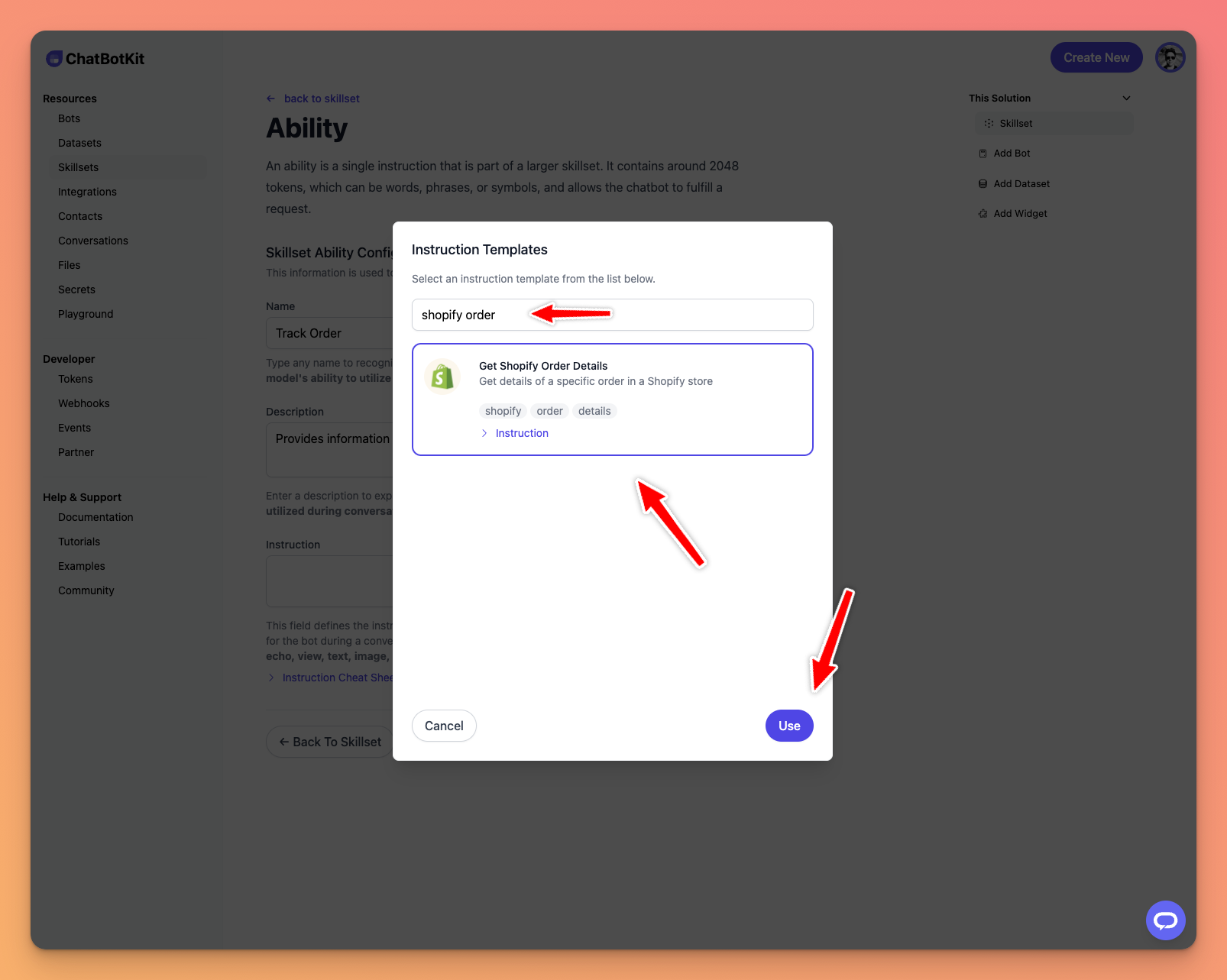Select Get Shopify Order Details template
This screenshot has height=980, width=1227.
[x=612, y=399]
